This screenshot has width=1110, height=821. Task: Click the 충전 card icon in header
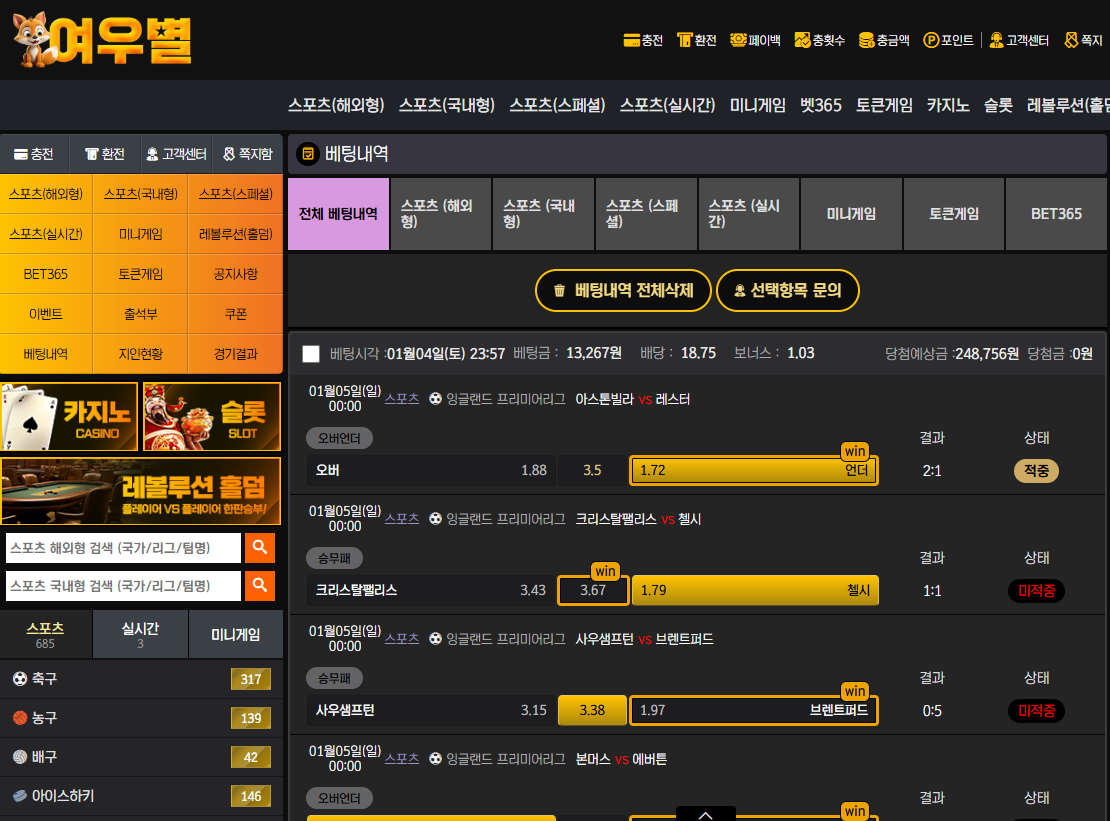pos(631,41)
